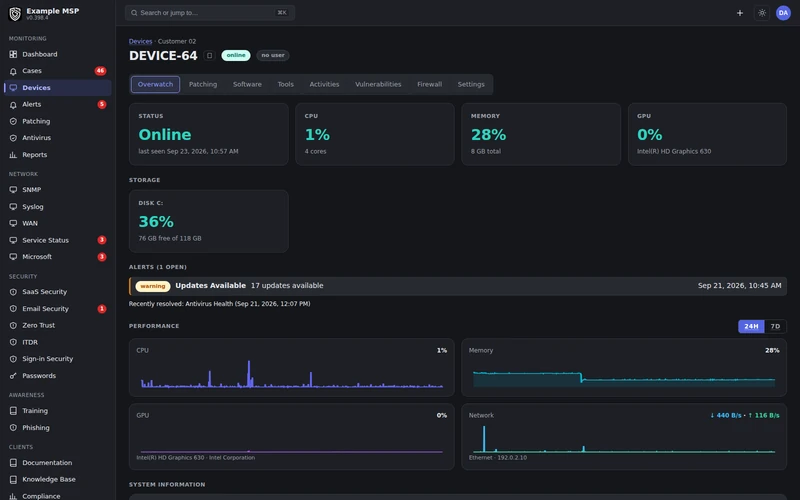Click the Syslog sidebar icon

click(13, 207)
